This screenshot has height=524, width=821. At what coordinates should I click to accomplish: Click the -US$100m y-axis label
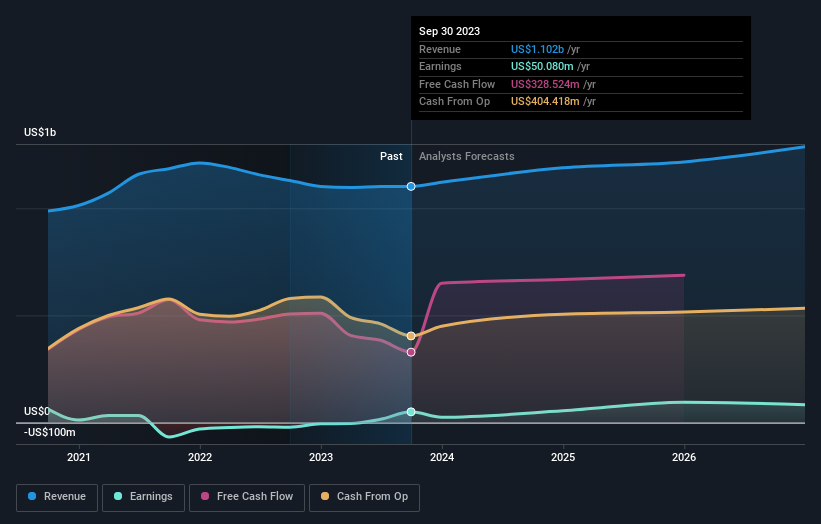pyautogui.click(x=50, y=432)
